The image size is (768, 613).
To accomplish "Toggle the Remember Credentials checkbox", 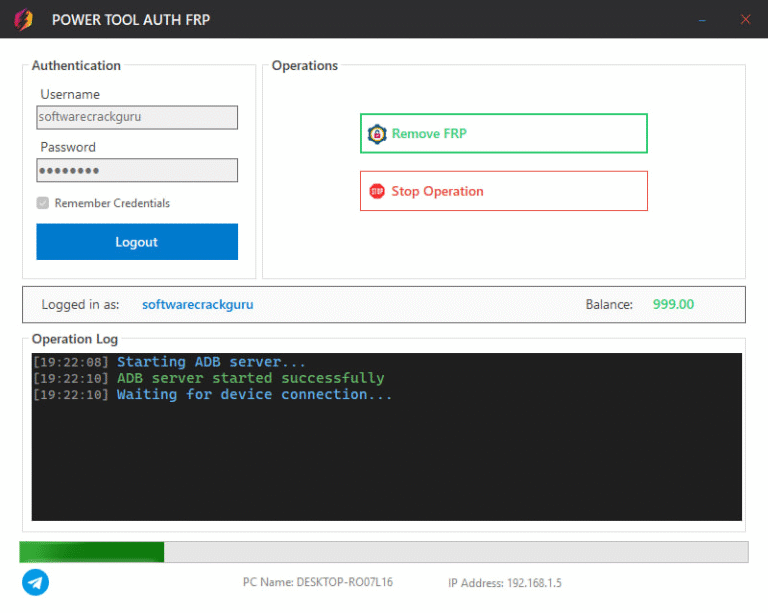I will click(x=43, y=203).
